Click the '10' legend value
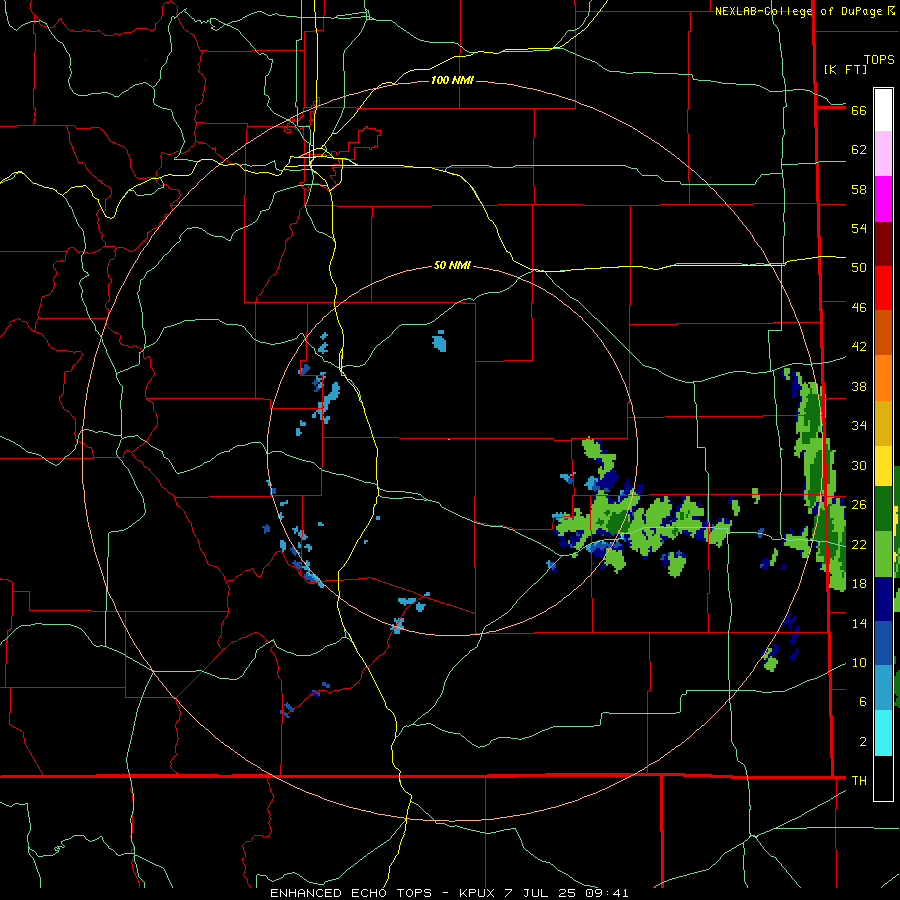The image size is (900, 900). point(859,662)
